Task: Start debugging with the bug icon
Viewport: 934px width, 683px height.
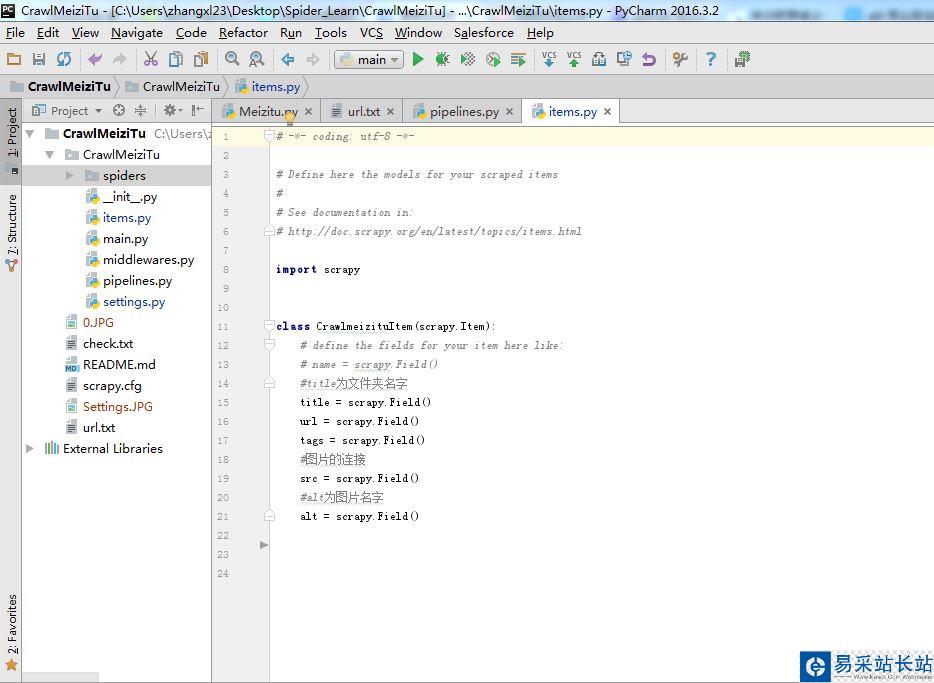Action: (x=443, y=59)
